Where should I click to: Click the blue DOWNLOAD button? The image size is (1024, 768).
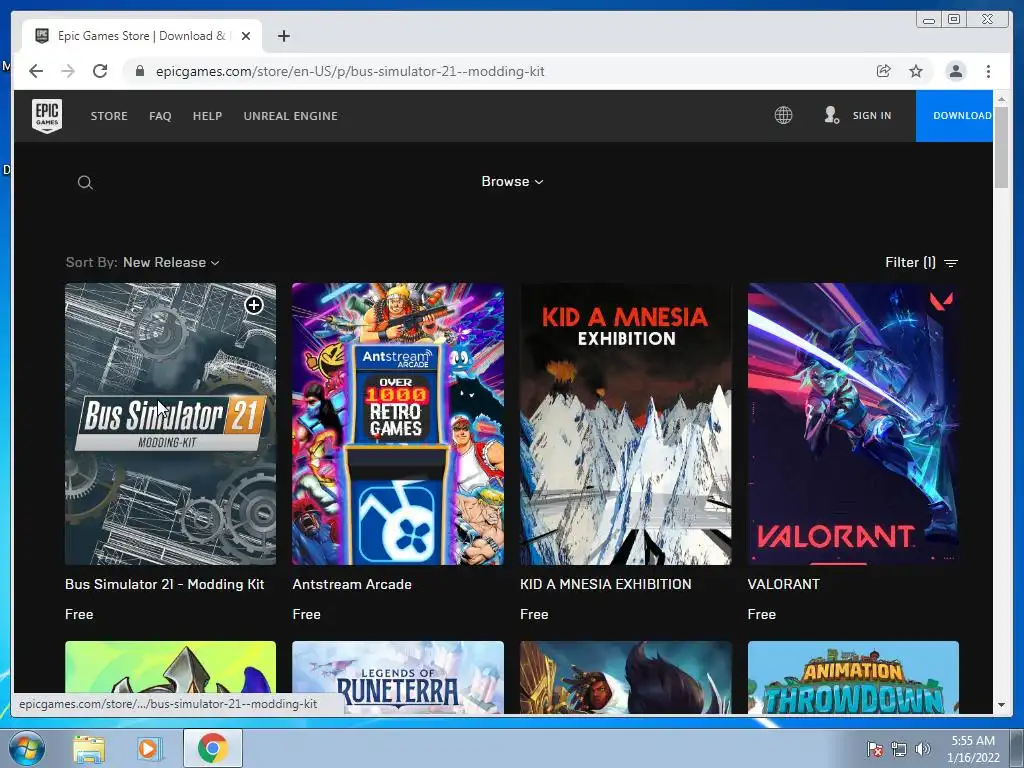[954, 116]
